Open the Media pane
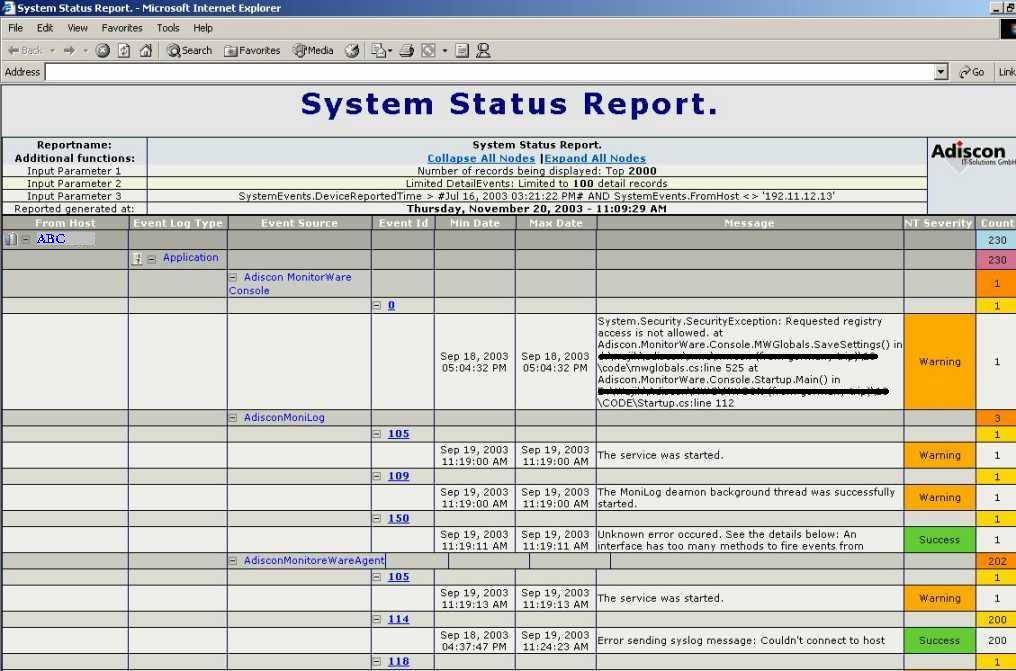This screenshot has width=1016, height=671. tap(313, 51)
